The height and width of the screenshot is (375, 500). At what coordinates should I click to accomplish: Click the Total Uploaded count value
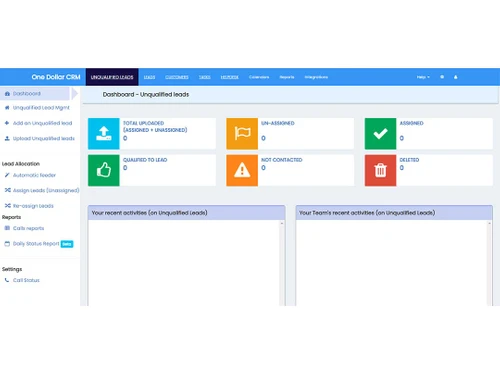(x=125, y=138)
